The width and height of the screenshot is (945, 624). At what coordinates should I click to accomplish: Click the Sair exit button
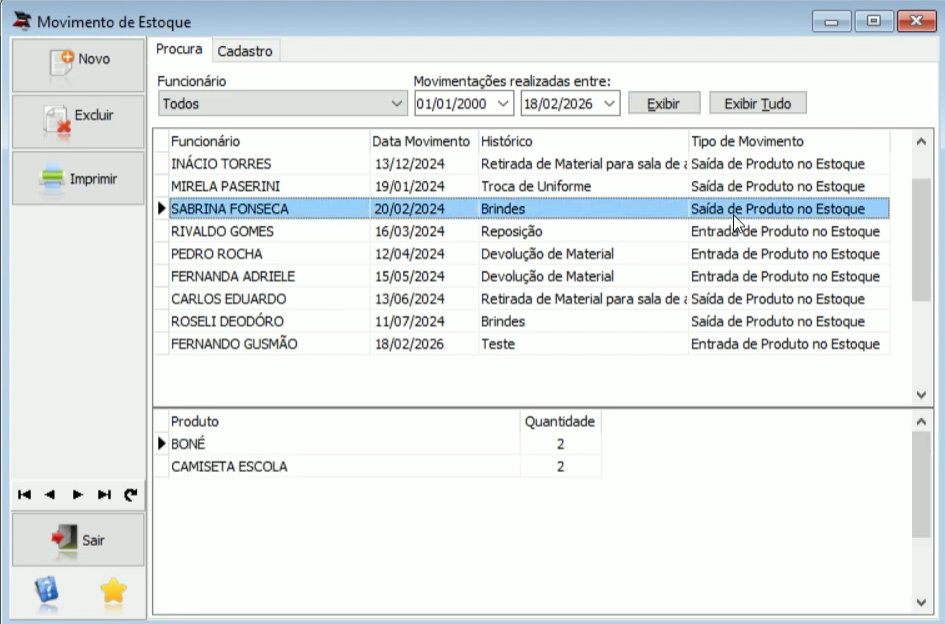pos(78,540)
